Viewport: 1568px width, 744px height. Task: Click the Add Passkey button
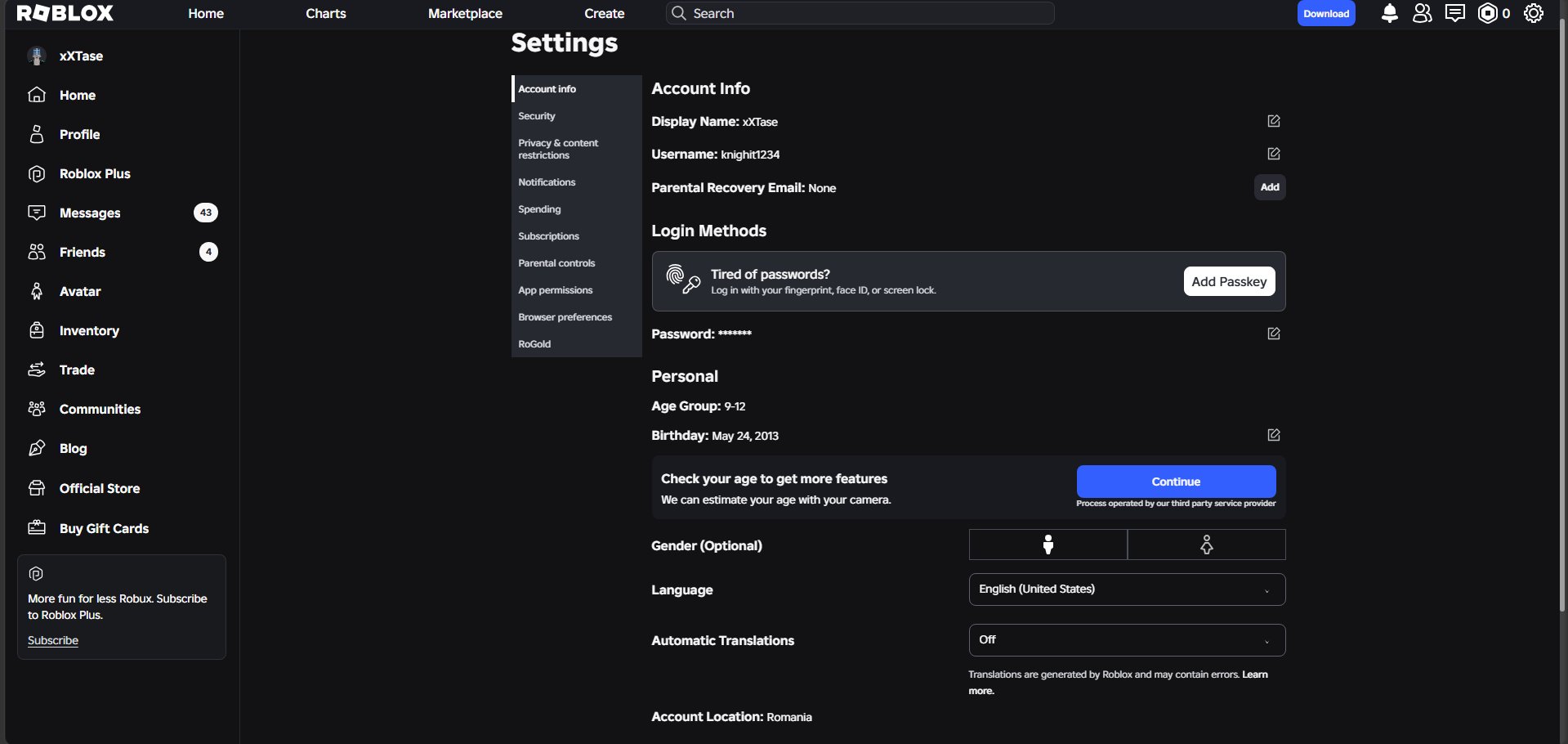click(1229, 281)
